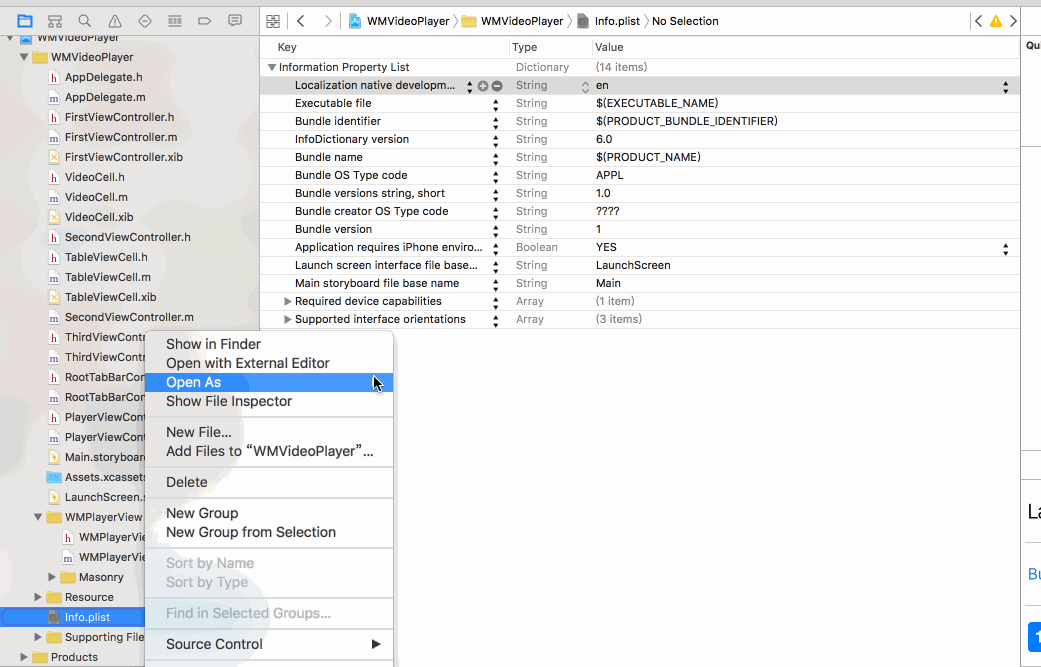Select AppDelegate.m in navigator
This screenshot has width=1041, height=667.
click(104, 97)
